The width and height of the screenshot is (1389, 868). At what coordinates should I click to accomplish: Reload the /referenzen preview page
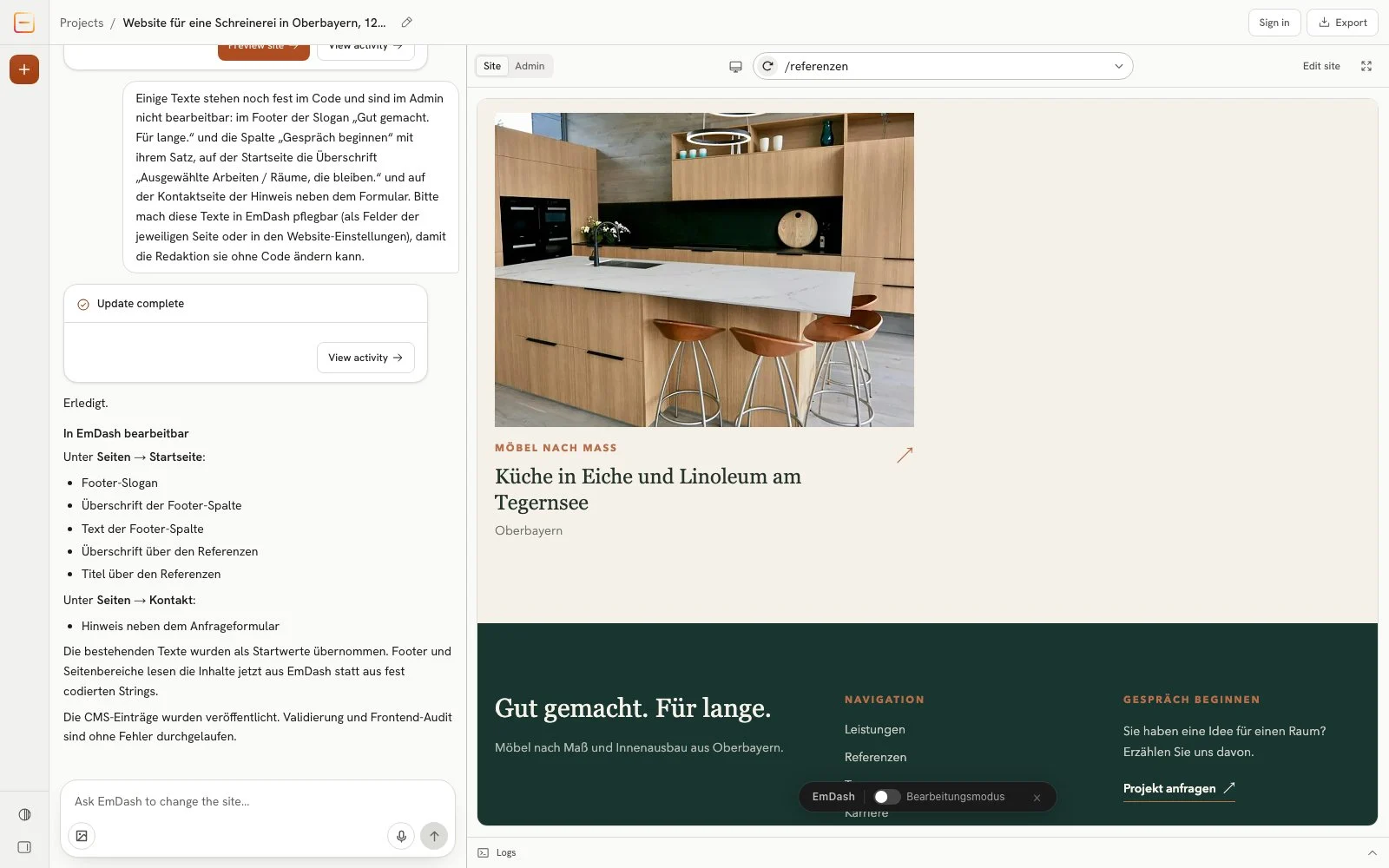767,66
